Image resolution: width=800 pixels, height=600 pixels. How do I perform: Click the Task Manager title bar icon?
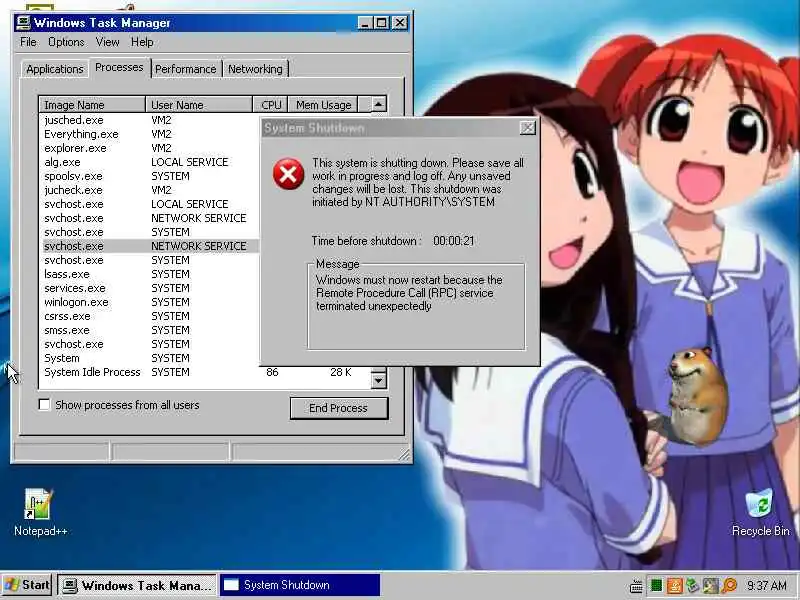click(23, 23)
